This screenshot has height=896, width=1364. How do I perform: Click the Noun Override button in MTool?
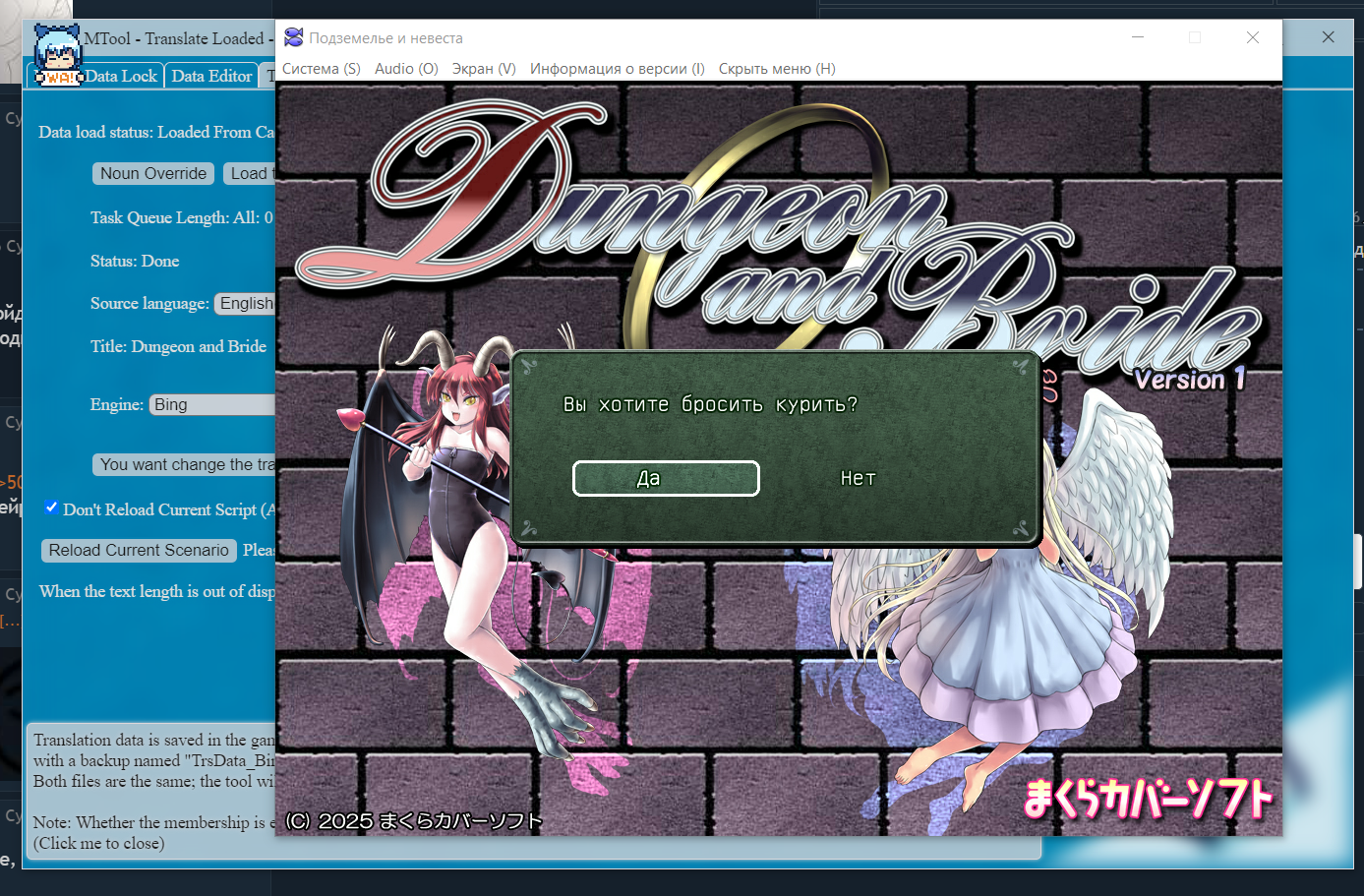(x=153, y=173)
